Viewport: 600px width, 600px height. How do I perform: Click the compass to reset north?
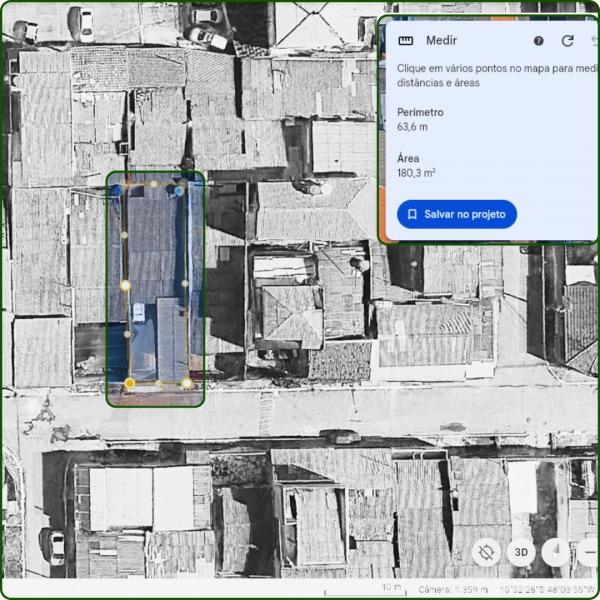point(554,551)
